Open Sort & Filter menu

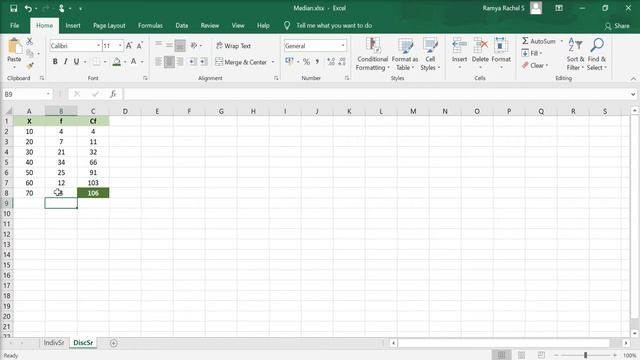pyautogui.click(x=575, y=54)
